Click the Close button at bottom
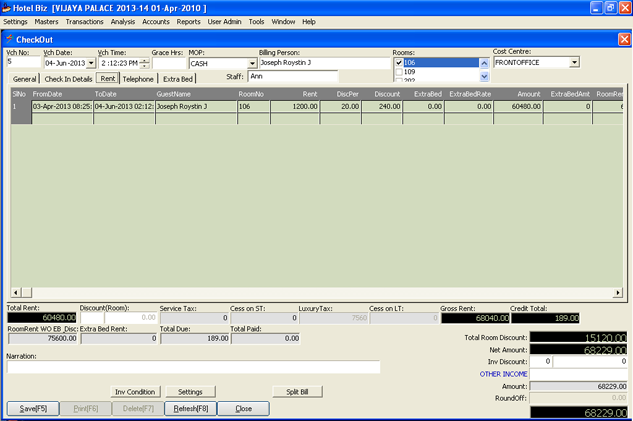633x421 pixels. point(243,408)
